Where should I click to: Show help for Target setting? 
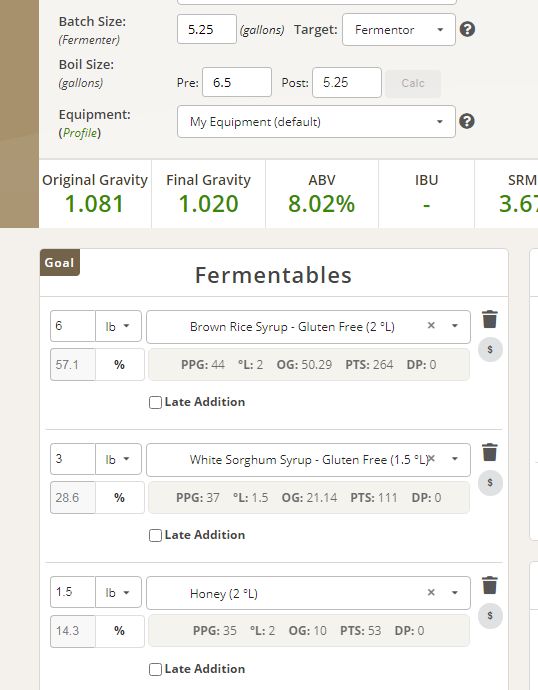click(x=467, y=29)
